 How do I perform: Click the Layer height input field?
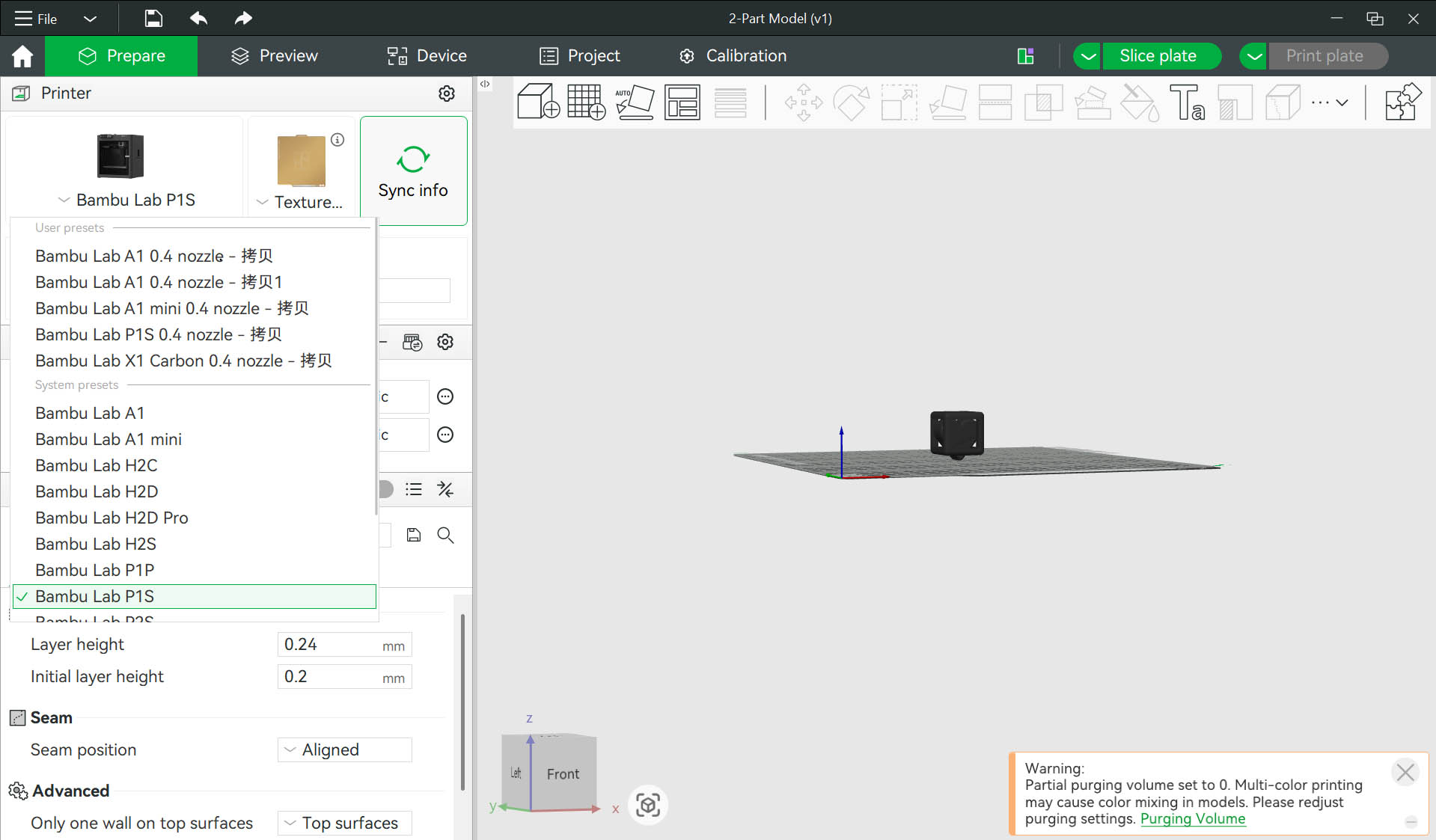[344, 645]
